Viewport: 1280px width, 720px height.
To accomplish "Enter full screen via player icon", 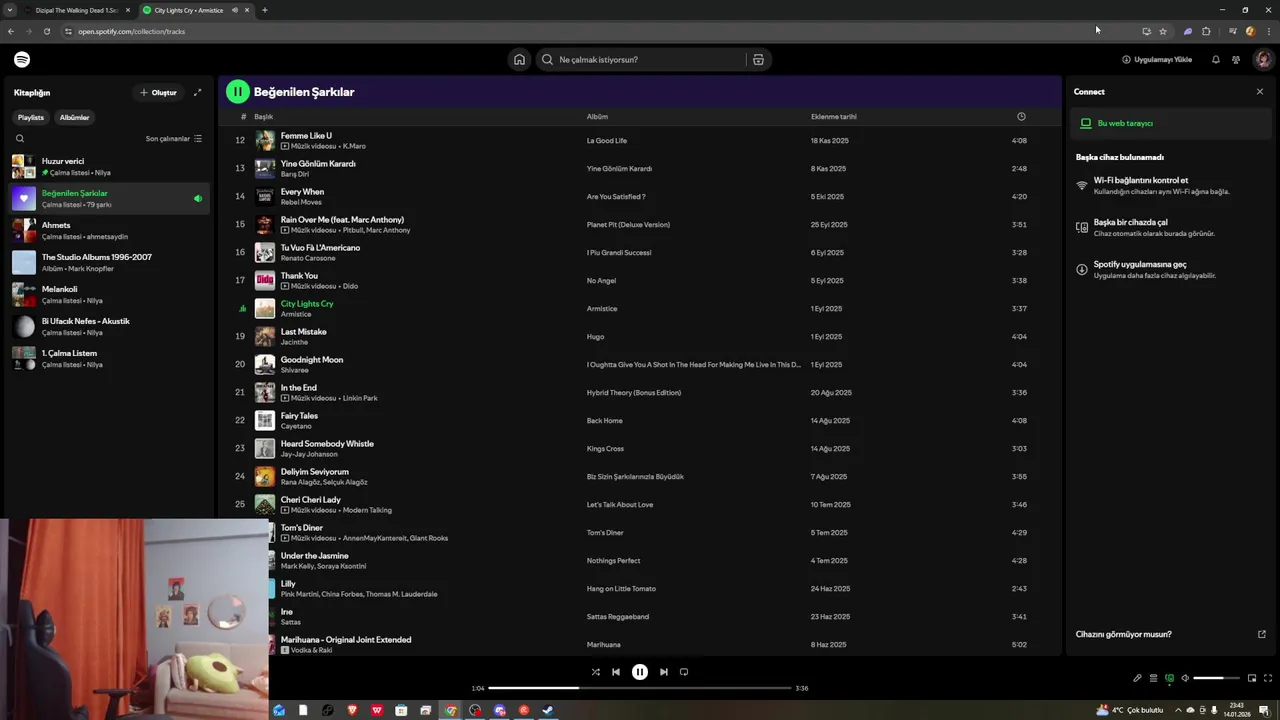I will click(x=1267, y=678).
